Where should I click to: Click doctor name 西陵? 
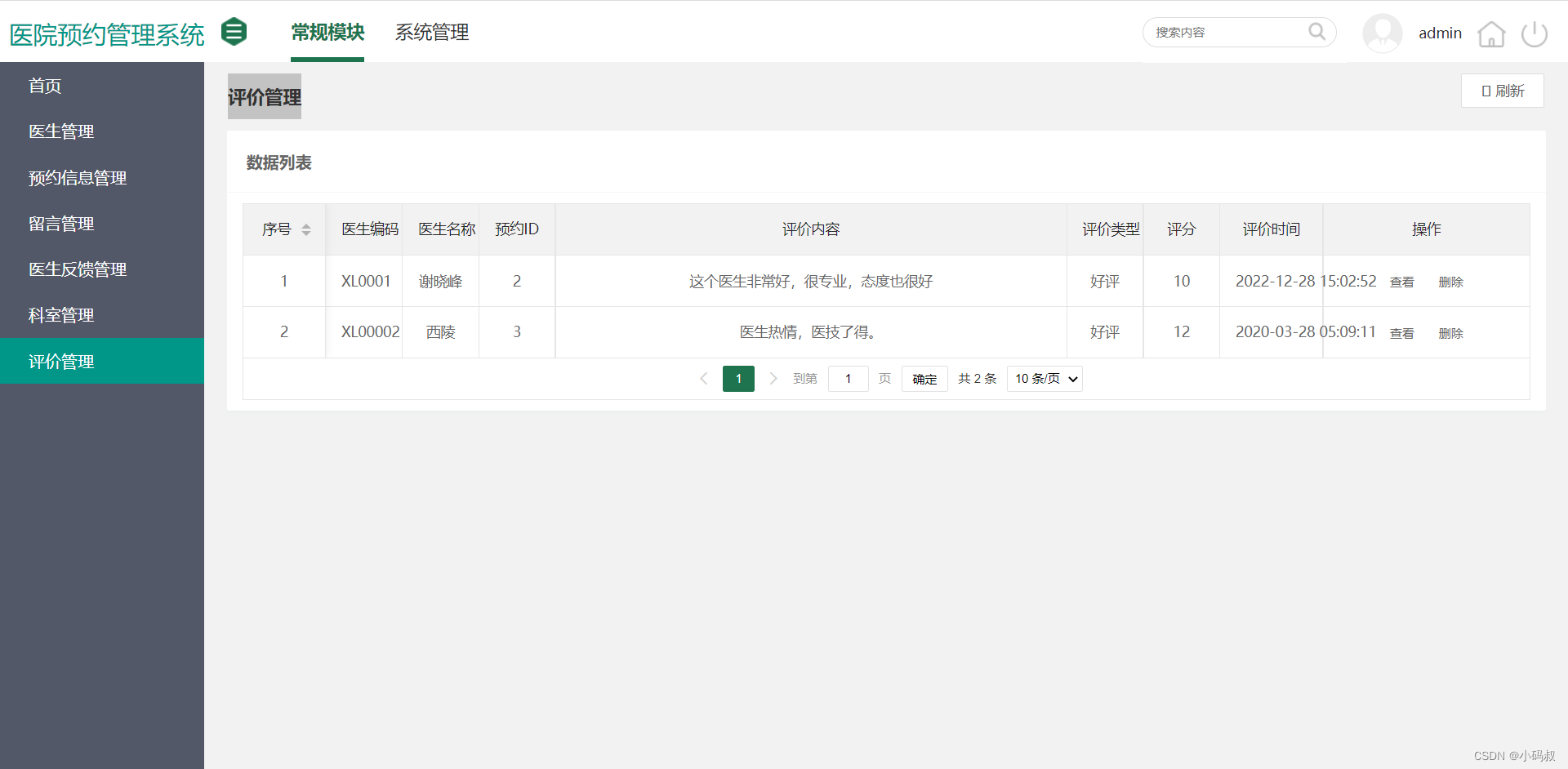click(440, 331)
